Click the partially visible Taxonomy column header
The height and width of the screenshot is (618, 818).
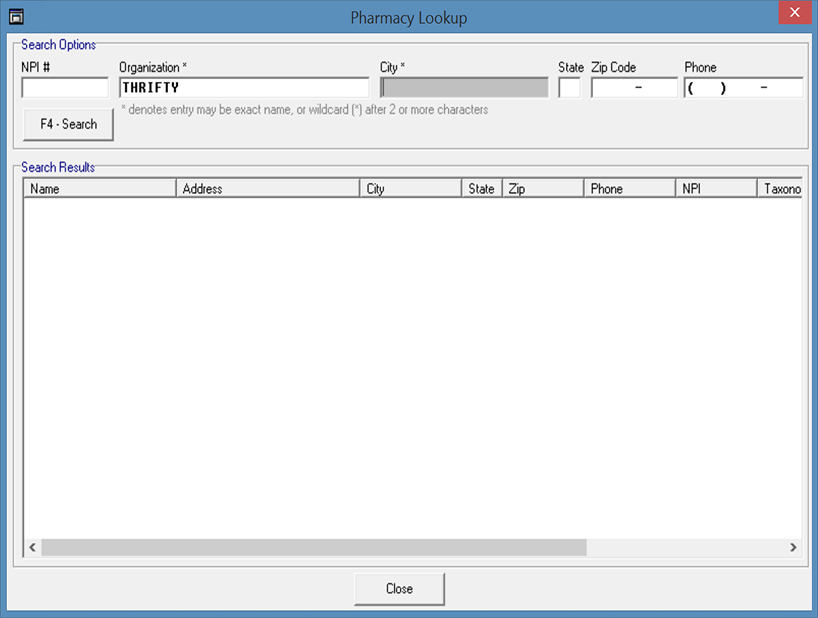(780, 189)
